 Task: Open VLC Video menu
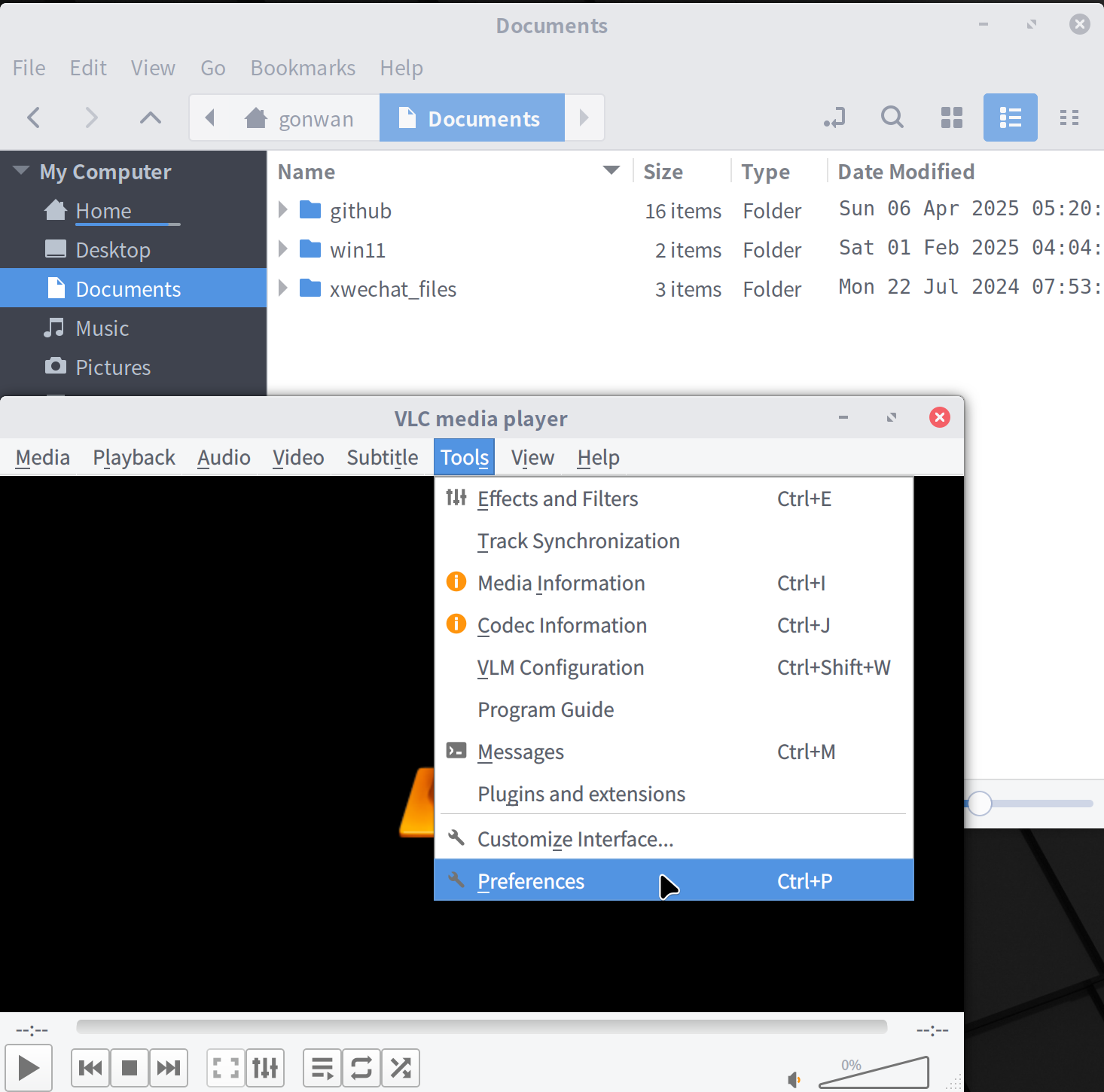coord(298,457)
